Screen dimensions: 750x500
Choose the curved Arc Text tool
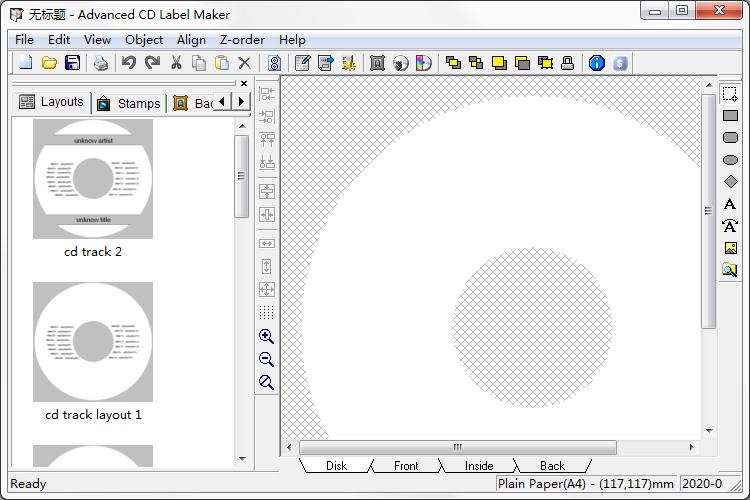(730, 226)
